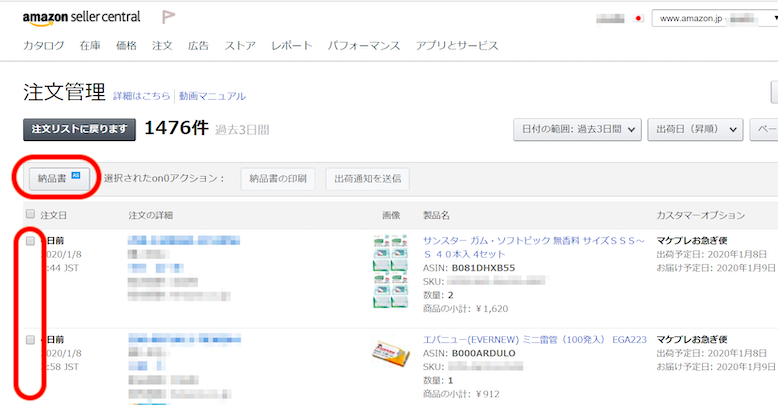Open the サンスター ガム・ソフトピック product link

[533, 247]
